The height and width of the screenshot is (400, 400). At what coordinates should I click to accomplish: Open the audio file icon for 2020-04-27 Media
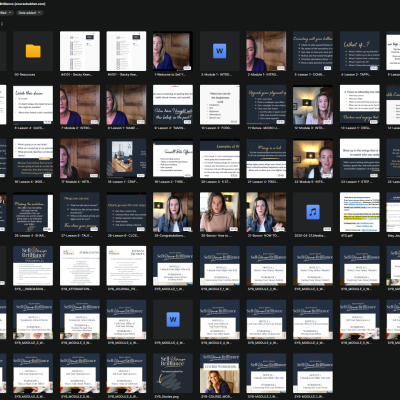[x=313, y=212]
